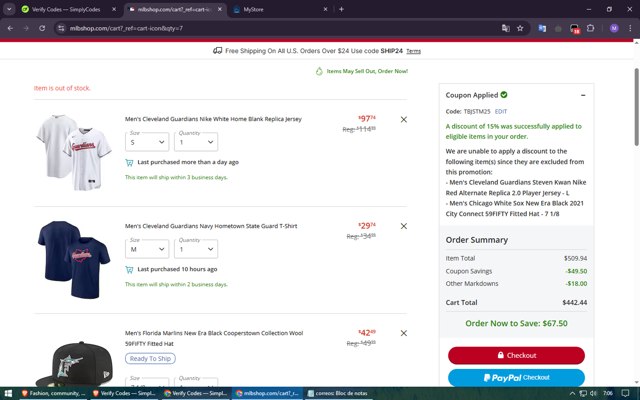Click the Order Now to Save: $67.50 text
This screenshot has height=400, width=640.
516,323
